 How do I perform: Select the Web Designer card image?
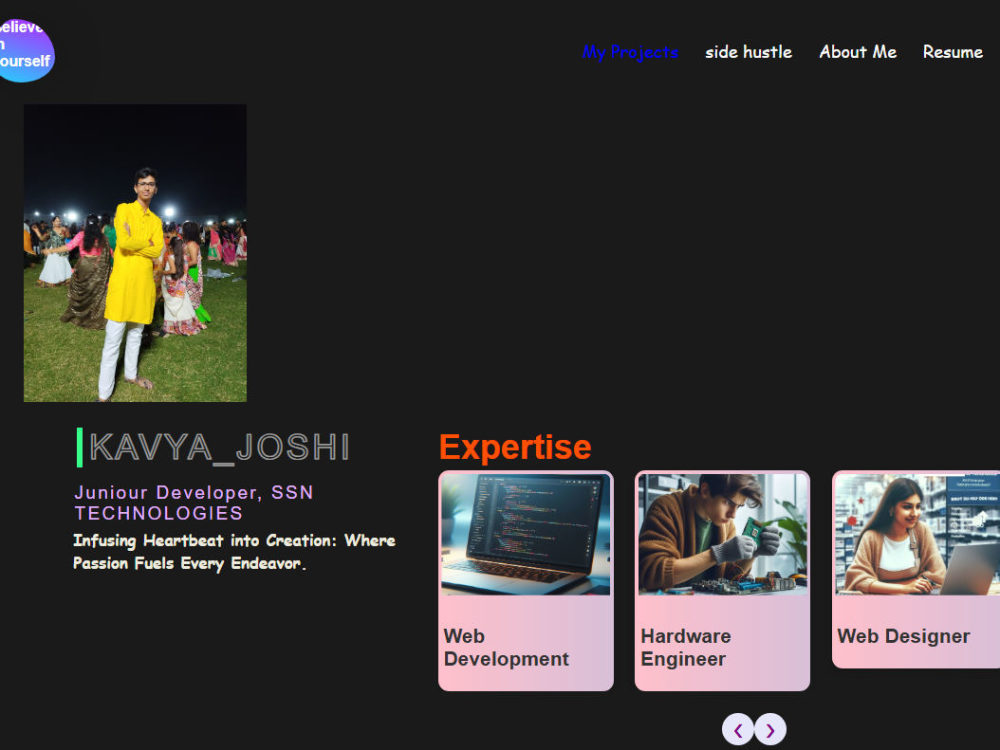coord(917,534)
